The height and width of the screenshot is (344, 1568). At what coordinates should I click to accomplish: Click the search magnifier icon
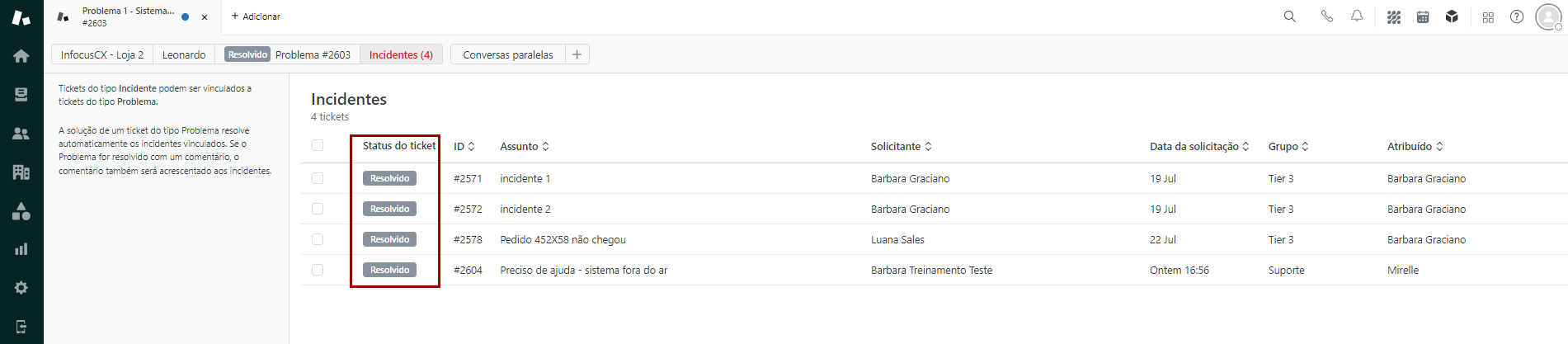1290,16
